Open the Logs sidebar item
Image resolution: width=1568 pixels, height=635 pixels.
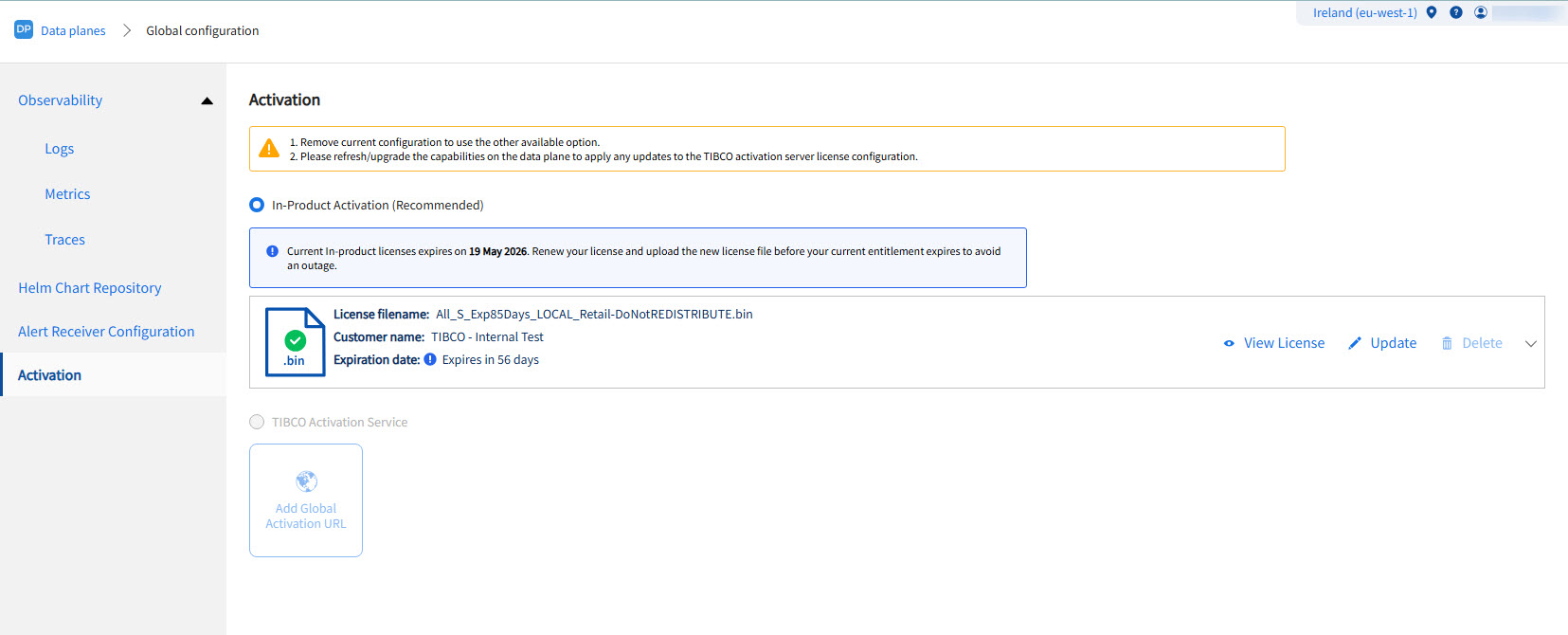59,148
